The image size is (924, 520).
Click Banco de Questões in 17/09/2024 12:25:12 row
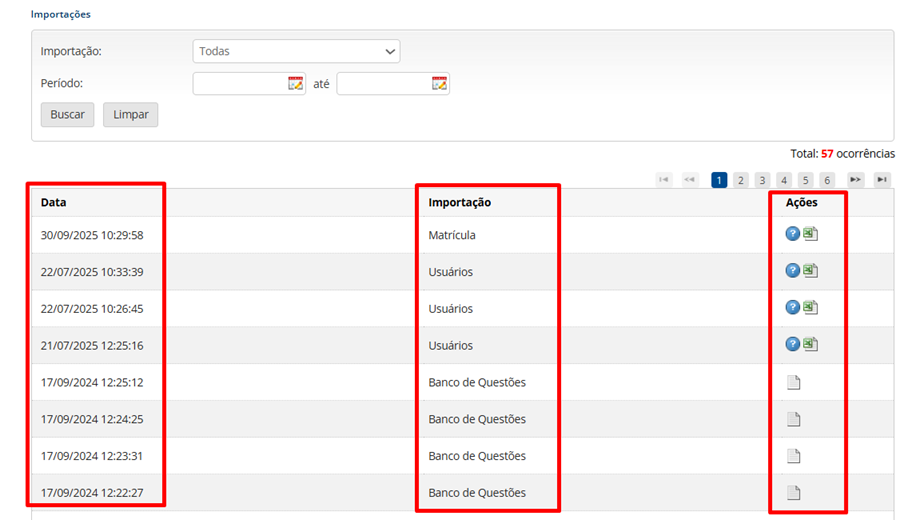pyautogui.click(x=477, y=382)
